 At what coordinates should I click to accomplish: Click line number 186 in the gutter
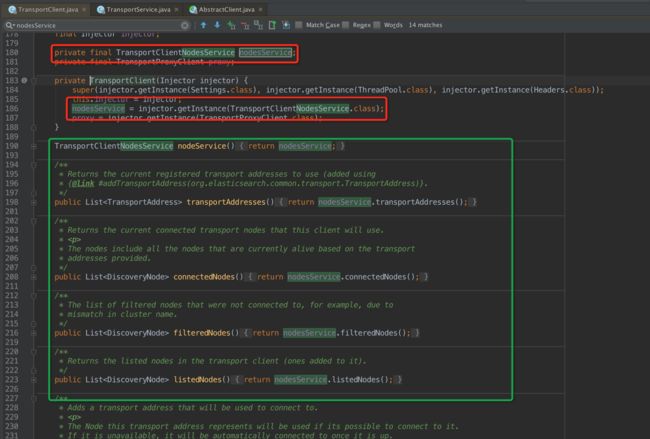point(12,109)
